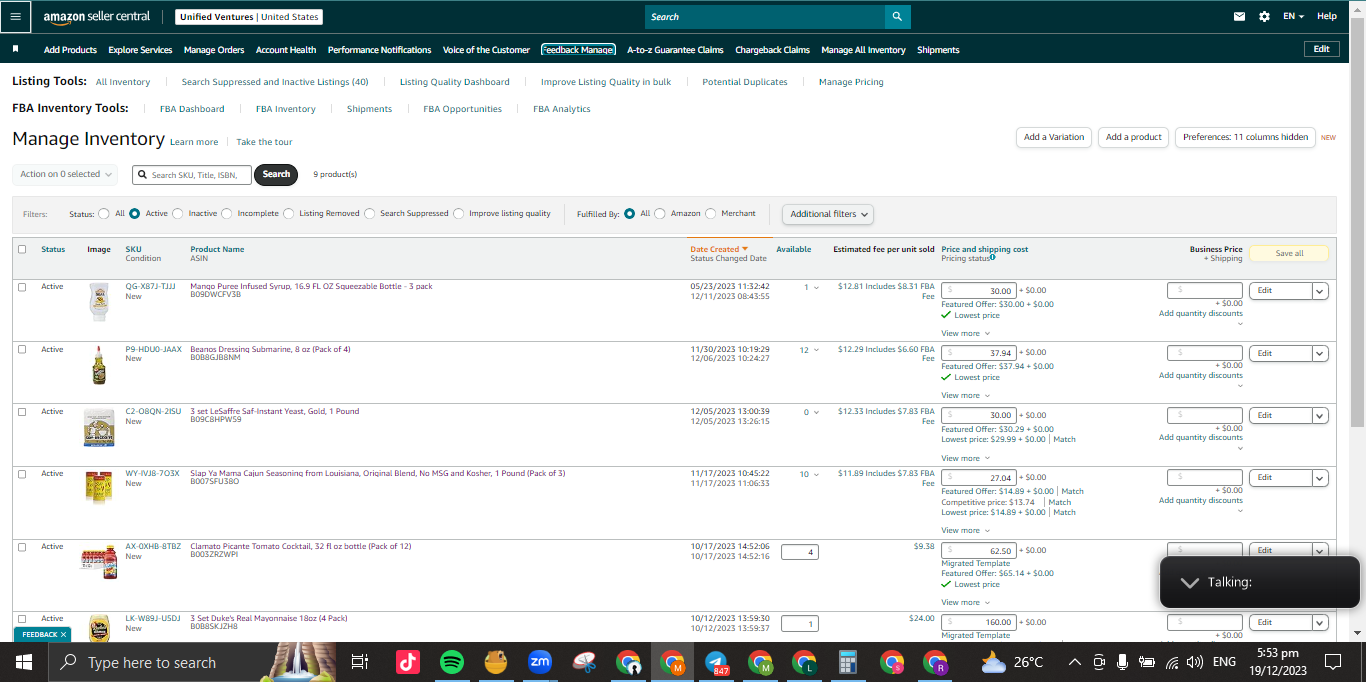Open the weather widget showing 26°C
The image size is (1366, 682).
coord(1012,662)
